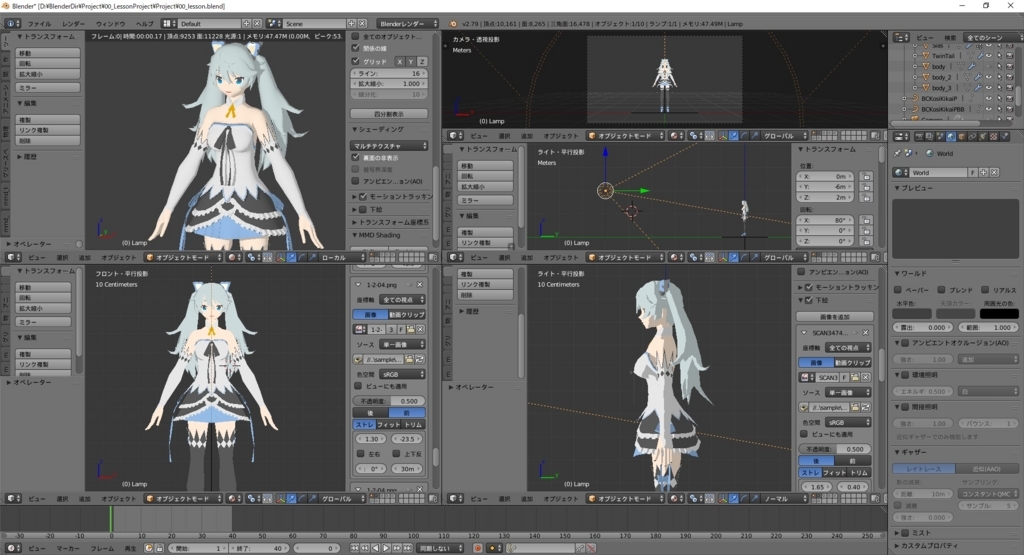Hide TwinTail with its eye icon
This screenshot has height=555, width=1024.
(989, 56)
